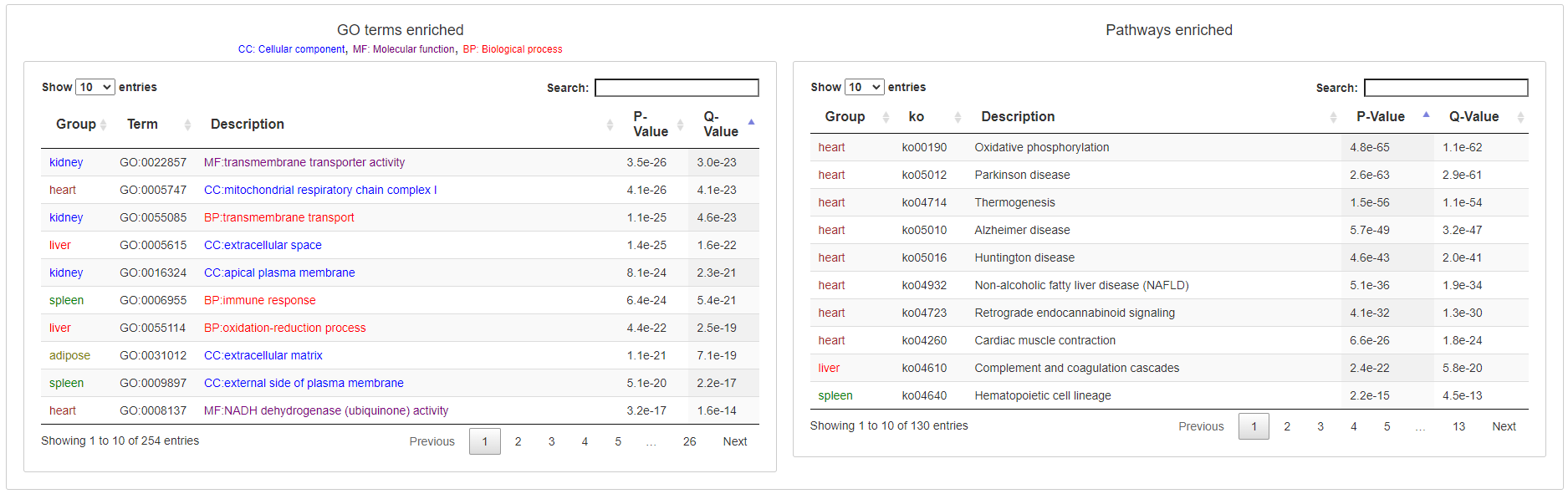This screenshot has height=494, width=1568.
Task: Sort GO terms by Q-Value column arrow
Action: point(751,123)
